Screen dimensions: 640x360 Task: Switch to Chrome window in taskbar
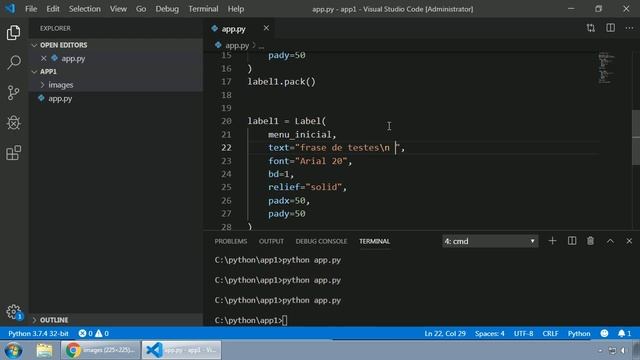(100, 350)
